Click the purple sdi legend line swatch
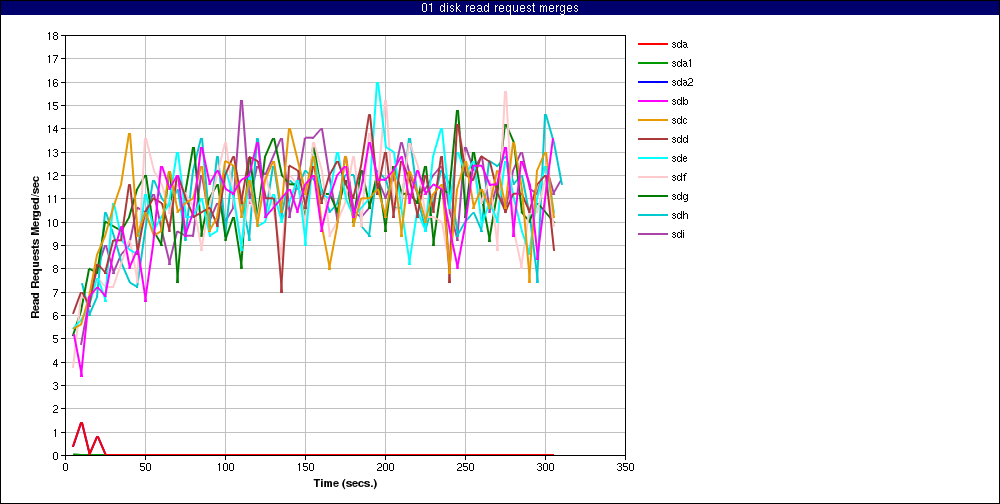 [x=652, y=234]
